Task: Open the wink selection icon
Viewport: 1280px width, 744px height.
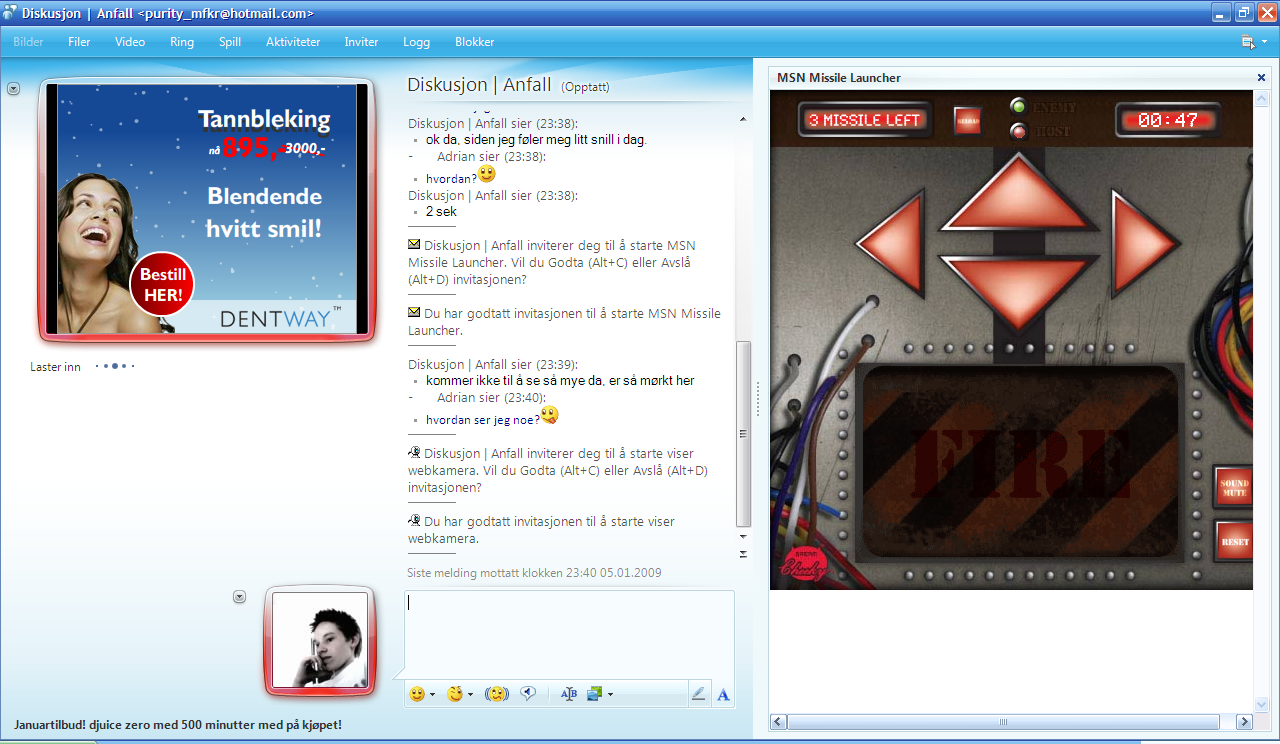Action: [455, 694]
